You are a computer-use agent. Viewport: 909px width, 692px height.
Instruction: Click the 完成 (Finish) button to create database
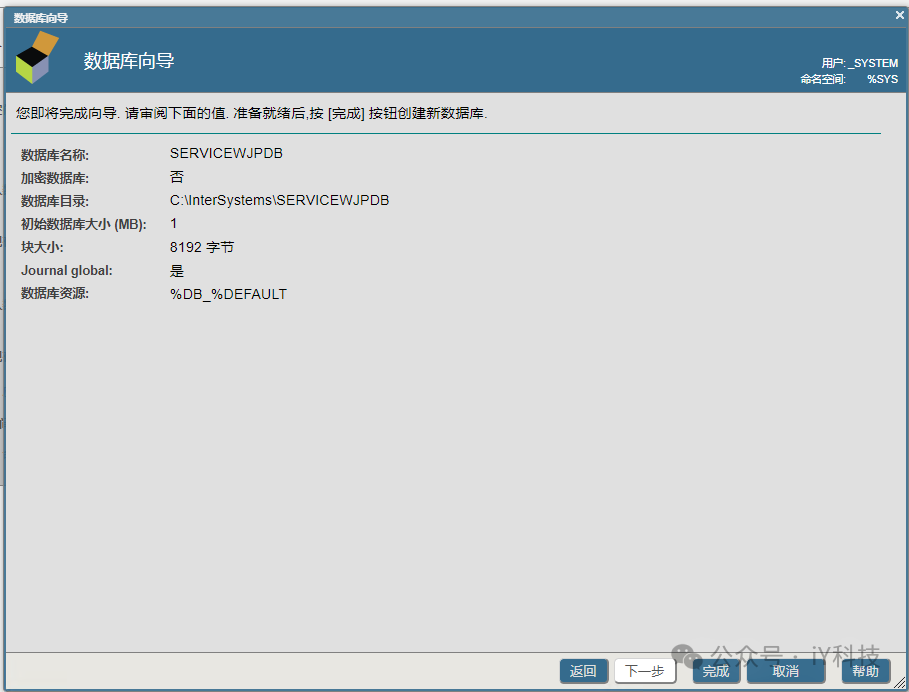coord(716,671)
